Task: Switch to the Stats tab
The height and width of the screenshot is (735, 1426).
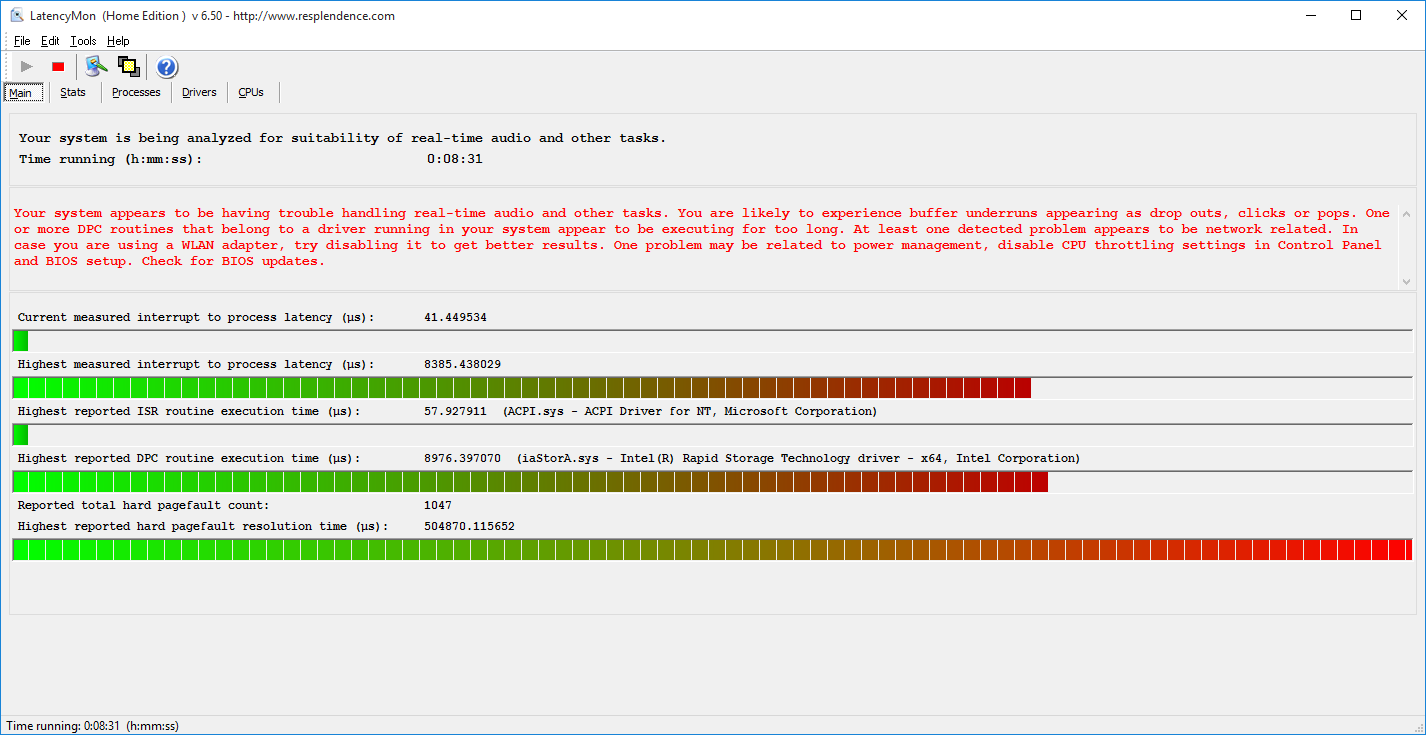Action: click(73, 93)
